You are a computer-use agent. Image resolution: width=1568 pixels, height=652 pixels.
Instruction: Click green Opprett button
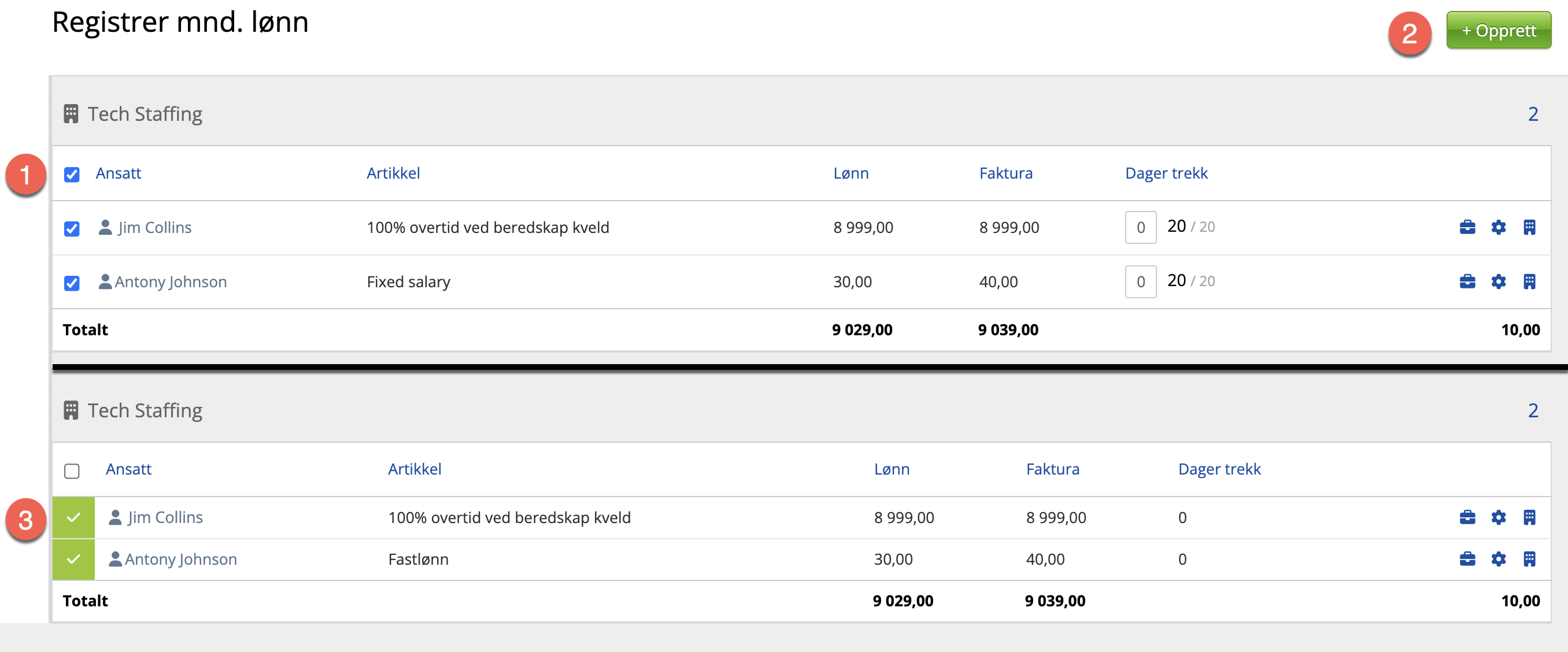click(1498, 31)
